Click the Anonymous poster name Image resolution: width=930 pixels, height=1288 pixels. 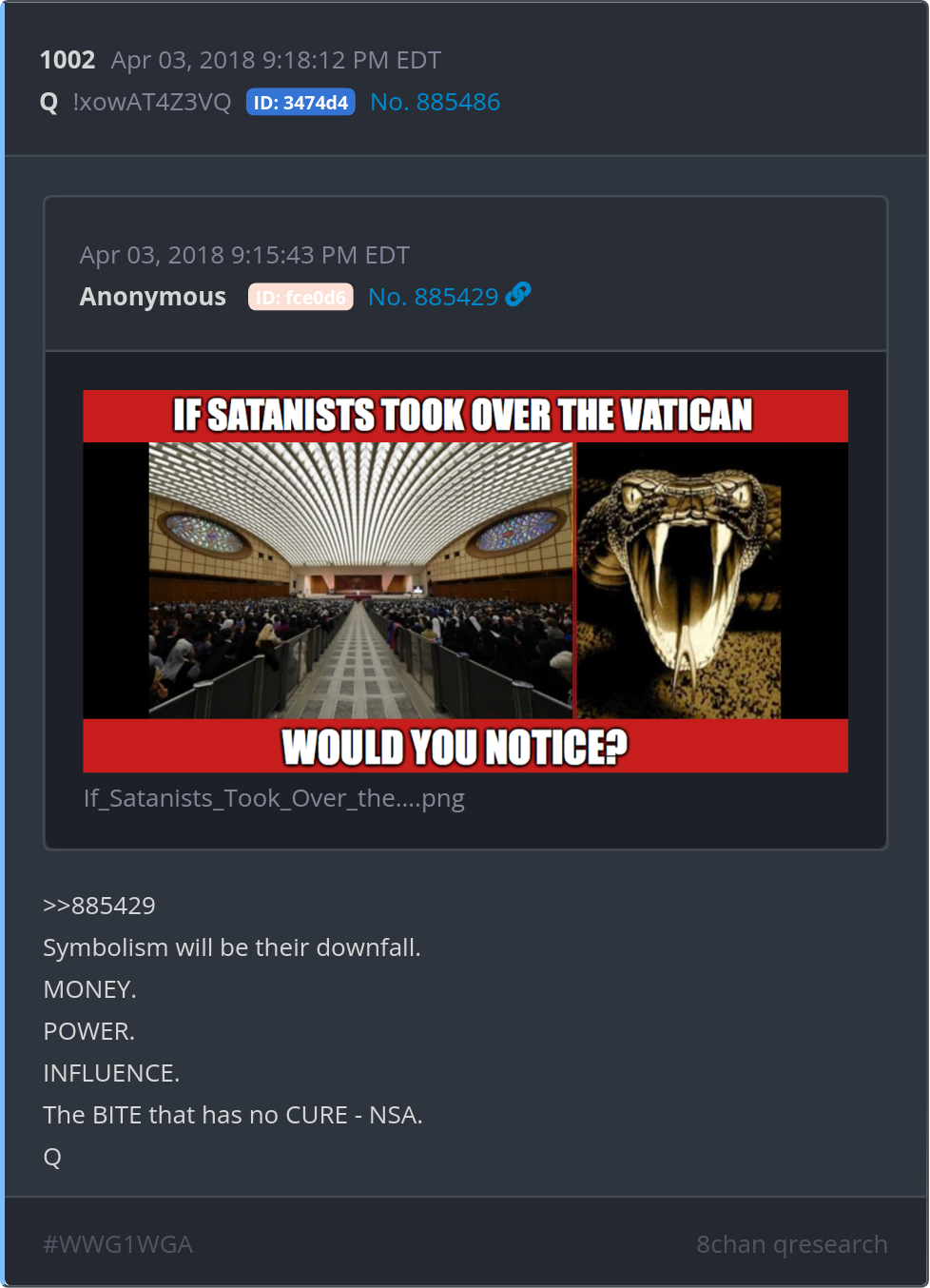pos(153,297)
